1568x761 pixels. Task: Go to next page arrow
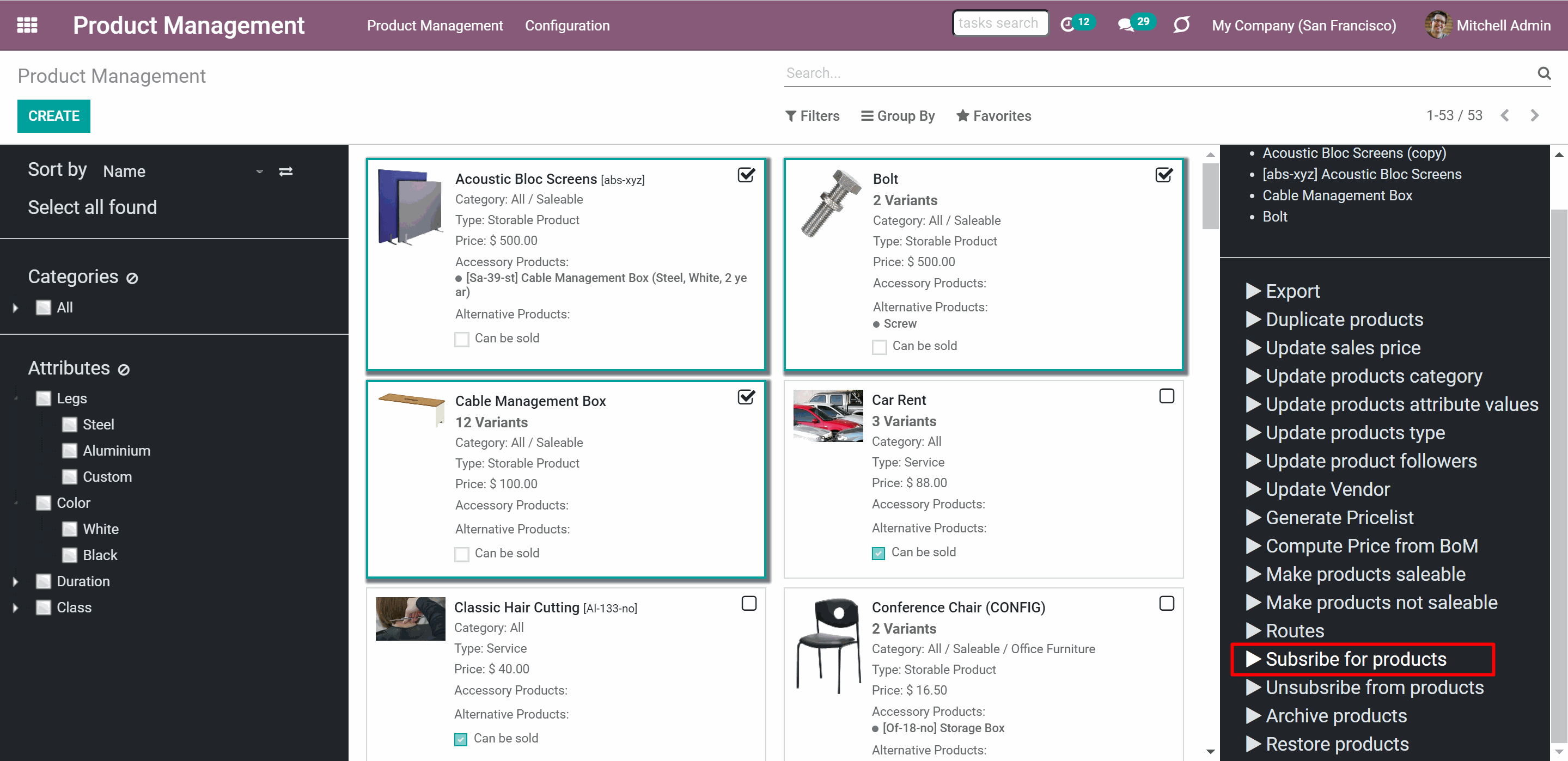(1535, 115)
